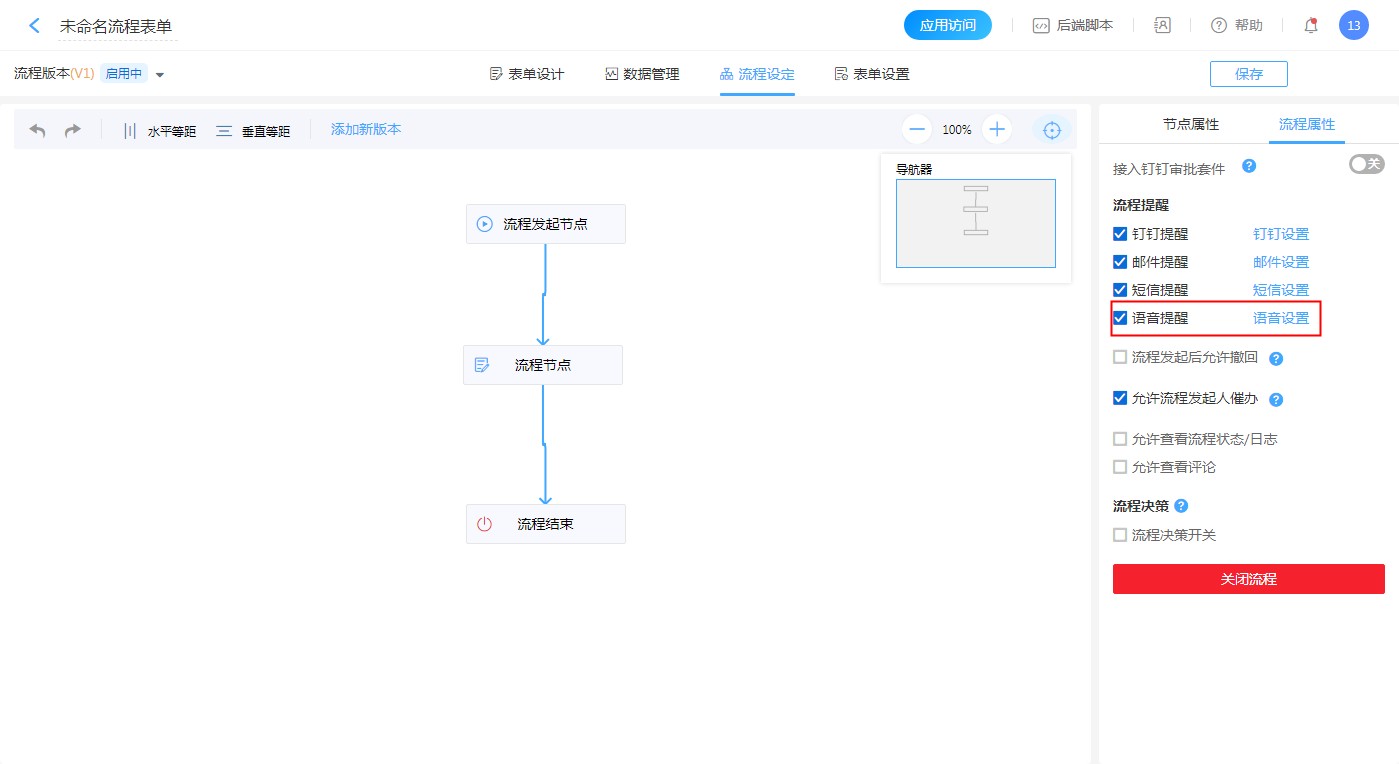Click the 保存 button
The image size is (1399, 764).
1248,74
